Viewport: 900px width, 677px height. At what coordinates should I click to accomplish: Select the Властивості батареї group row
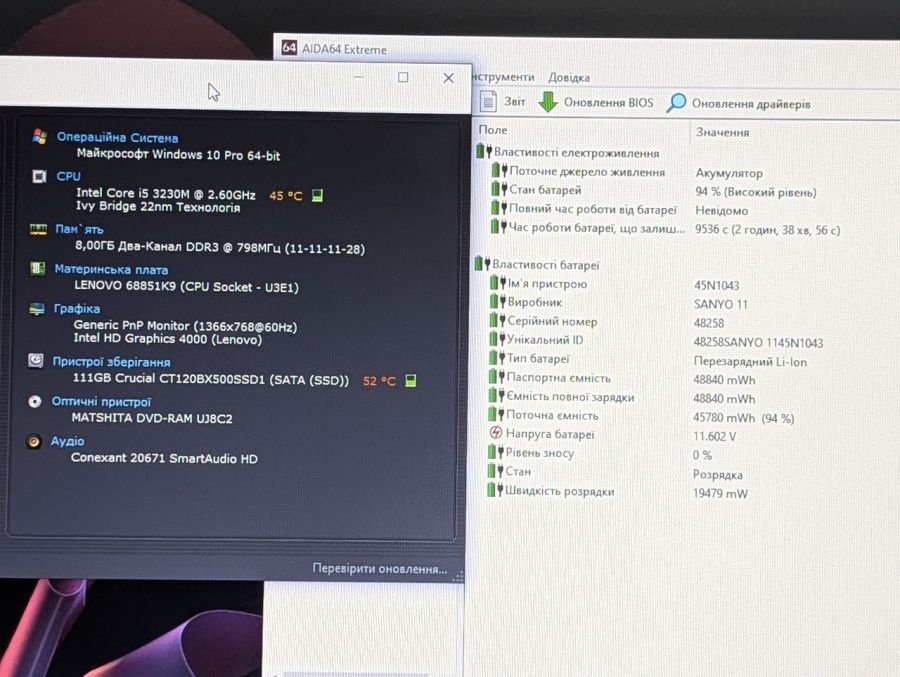(x=537, y=265)
